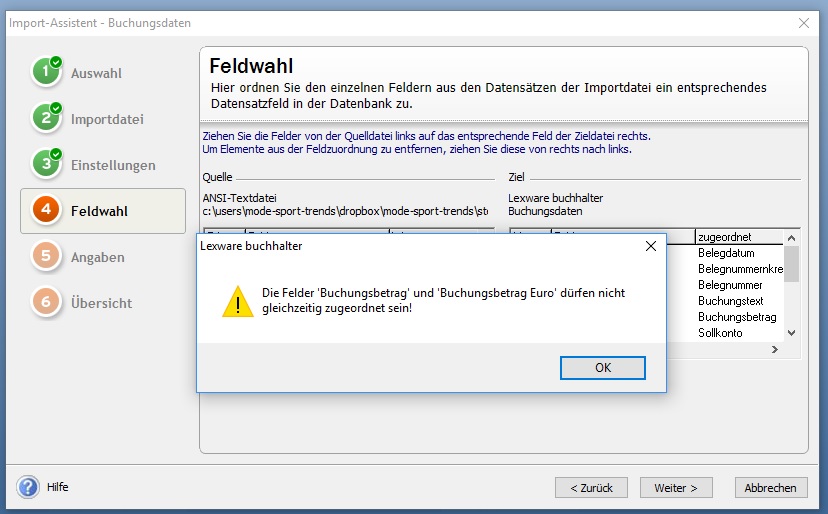Go back with the Zurück button
The width and height of the screenshot is (828, 514).
point(591,487)
